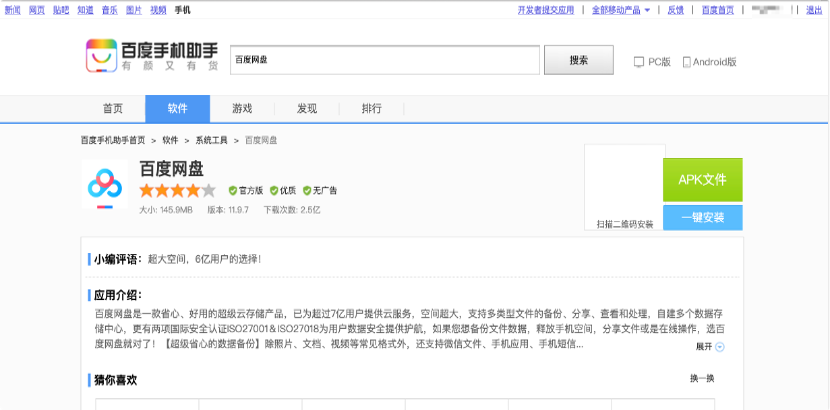Click the star rating of 百度网盘
The height and width of the screenshot is (410, 830).
pyautogui.click(x=178, y=190)
